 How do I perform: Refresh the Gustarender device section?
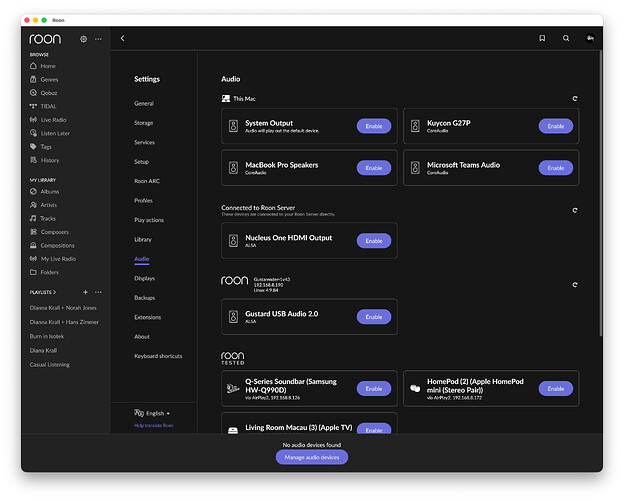pos(575,285)
